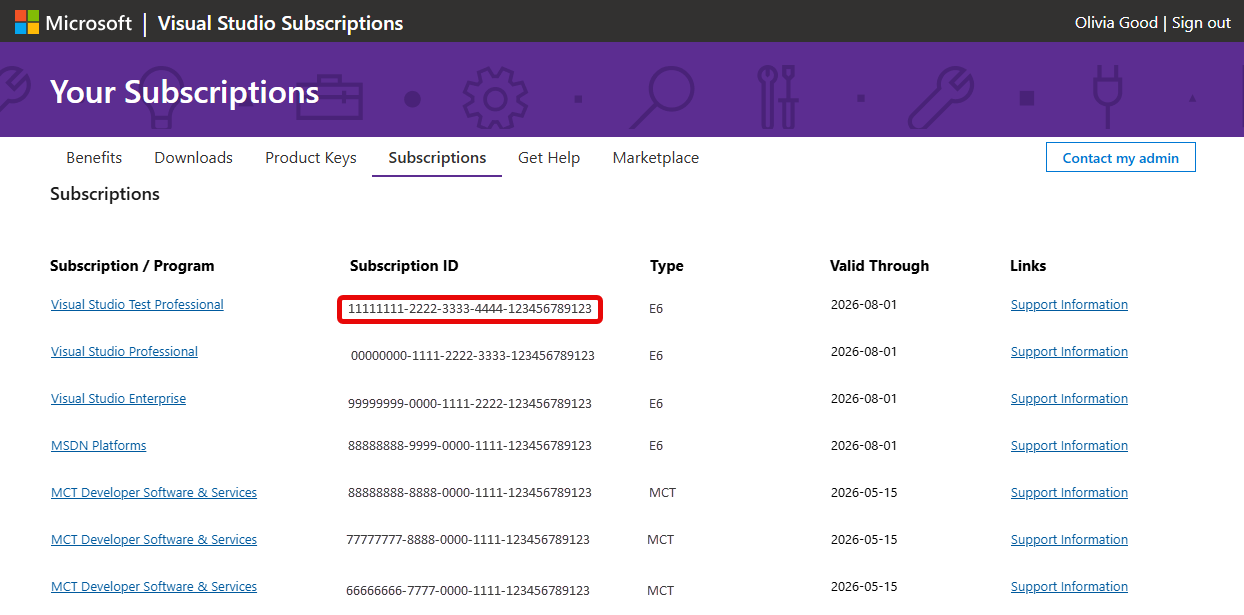Go to the Product Keys tab

click(310, 157)
